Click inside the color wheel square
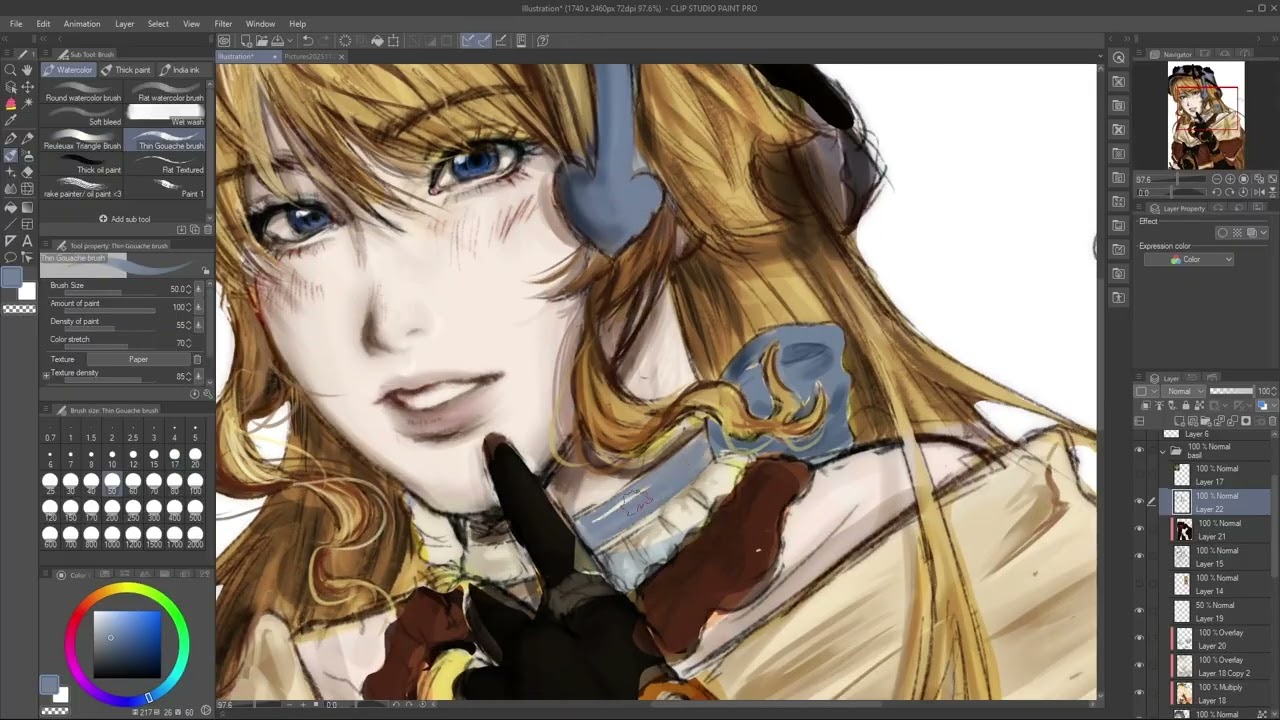This screenshot has width=1280, height=720. click(127, 645)
